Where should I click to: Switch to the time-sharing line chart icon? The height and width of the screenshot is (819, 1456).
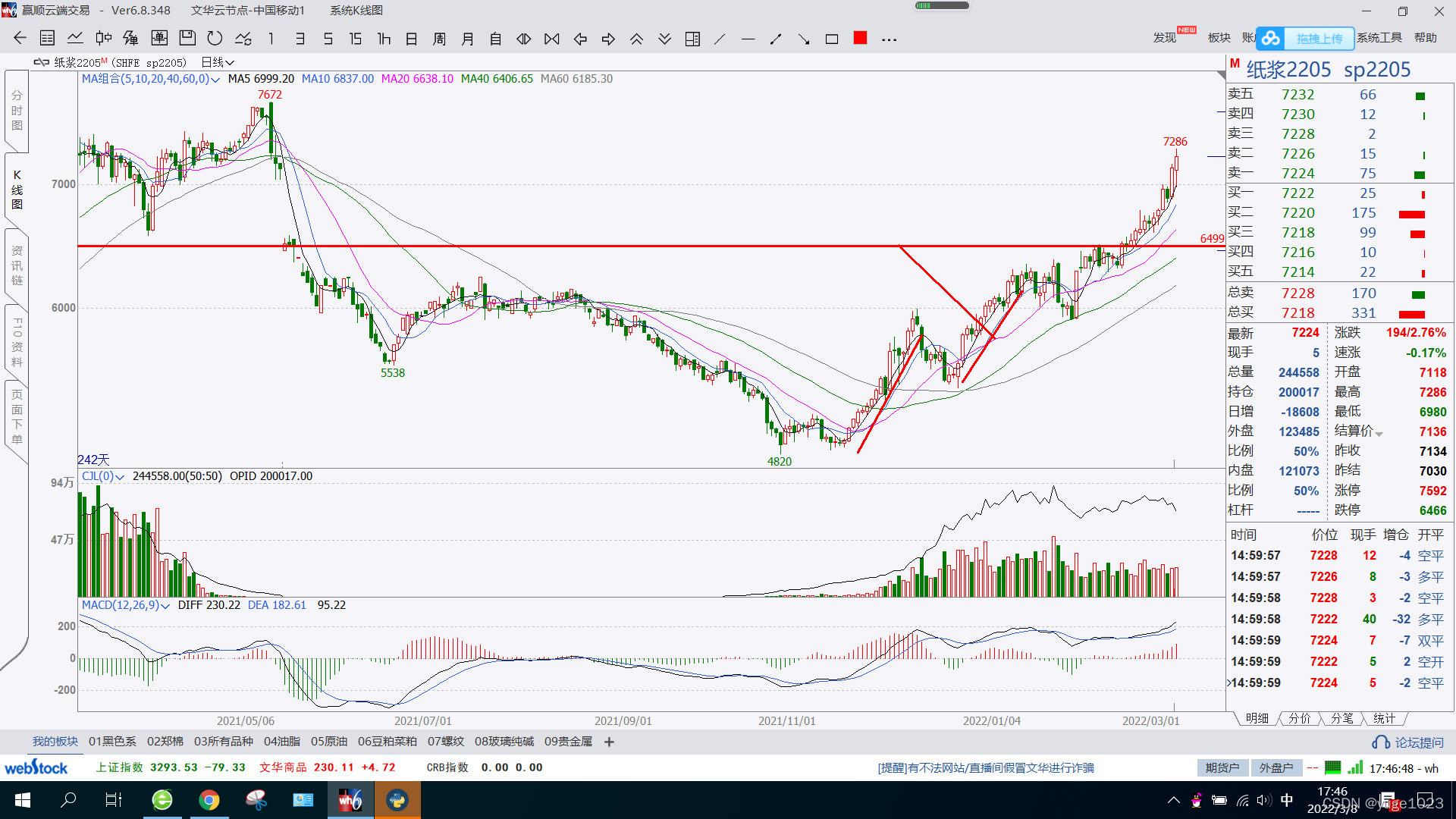coord(75,39)
